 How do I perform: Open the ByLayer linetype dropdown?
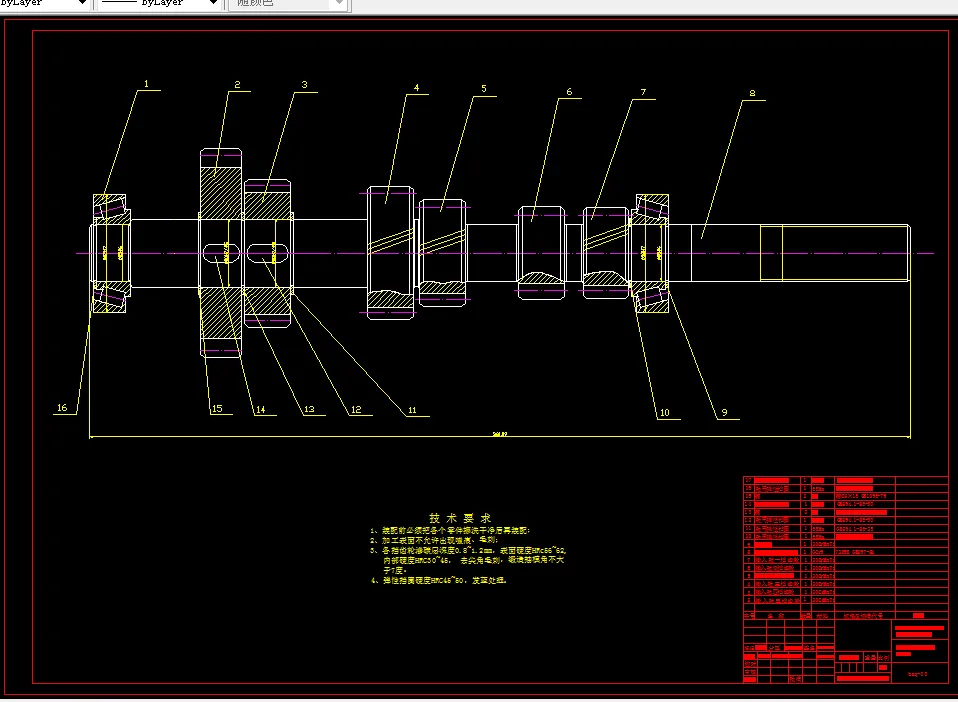(158, 3)
